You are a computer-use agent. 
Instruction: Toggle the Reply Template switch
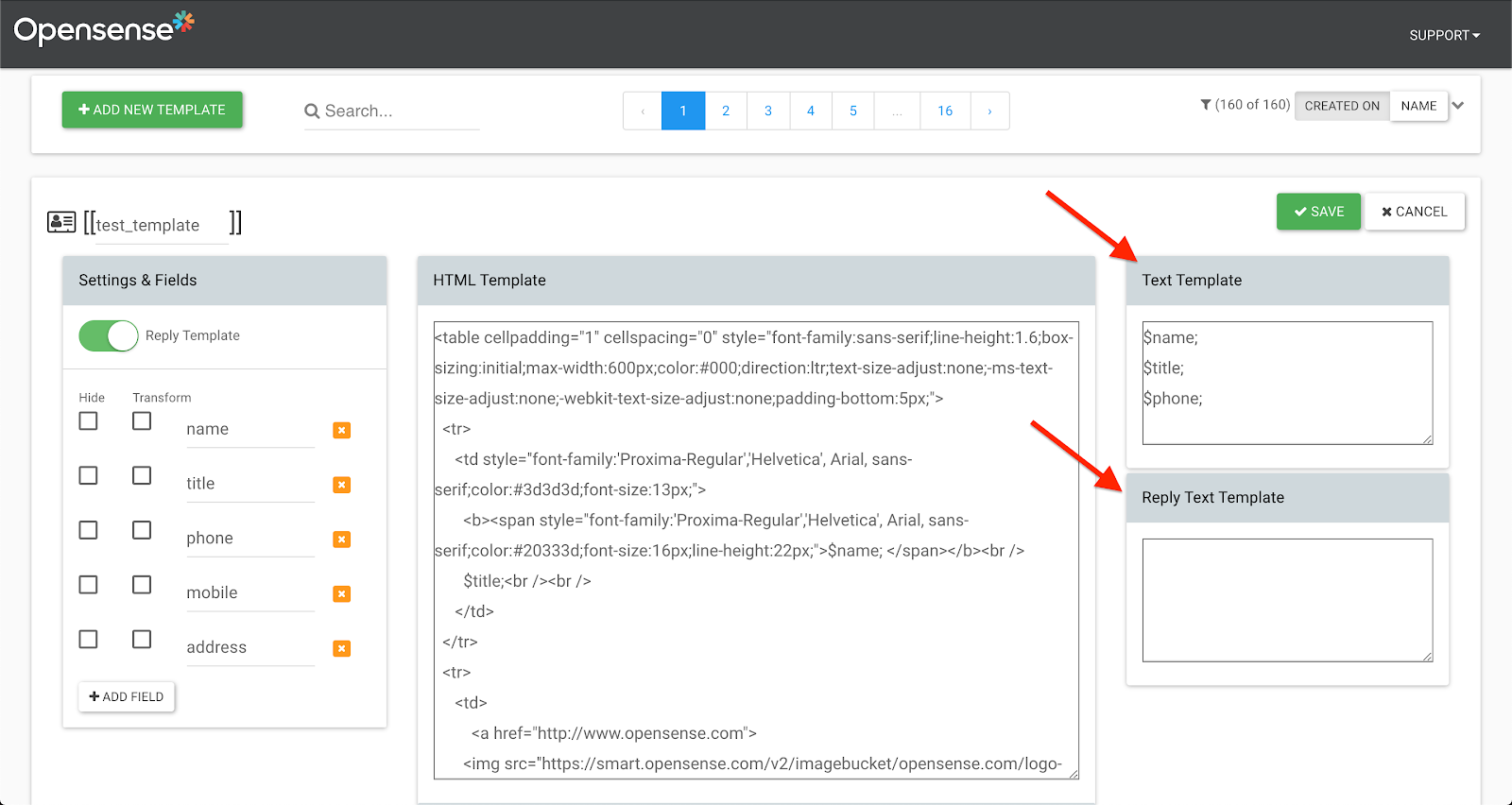coord(109,335)
